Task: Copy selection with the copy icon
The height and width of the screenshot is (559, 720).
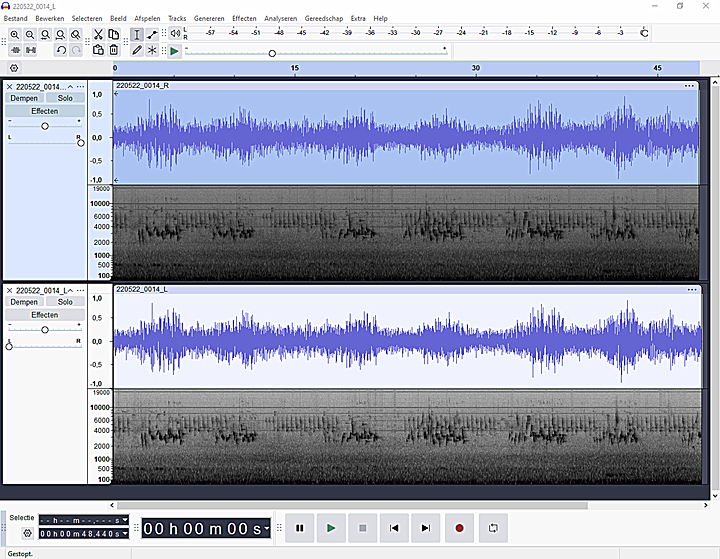Action: coord(113,34)
